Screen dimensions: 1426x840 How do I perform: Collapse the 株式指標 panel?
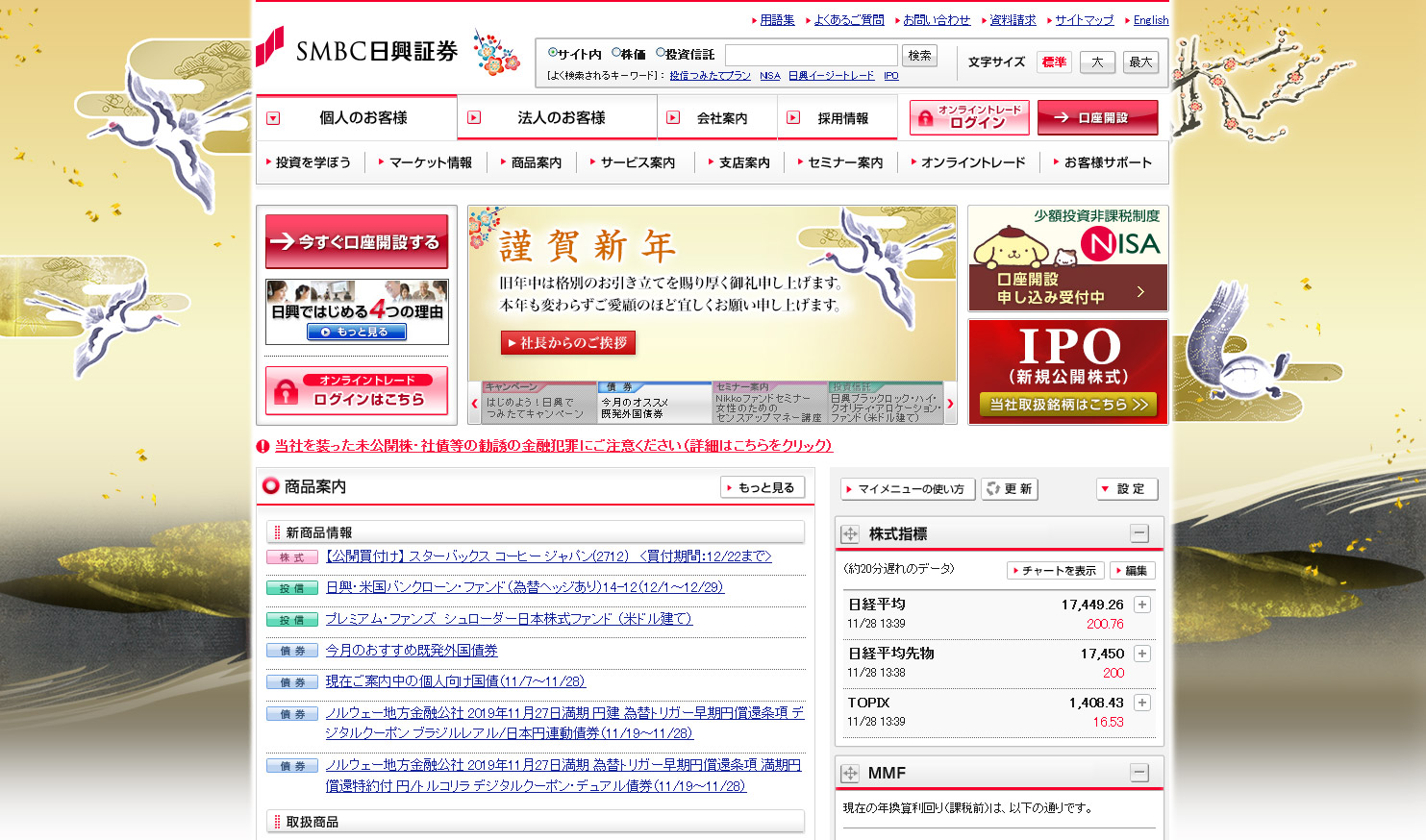[x=1139, y=533]
